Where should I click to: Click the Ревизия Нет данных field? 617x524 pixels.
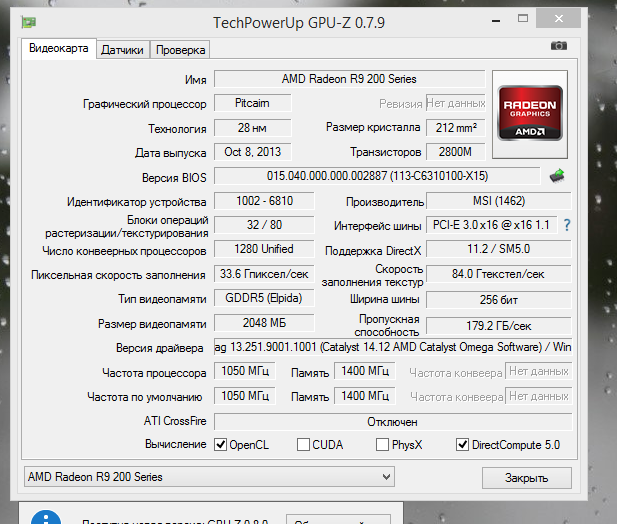[x=456, y=103]
